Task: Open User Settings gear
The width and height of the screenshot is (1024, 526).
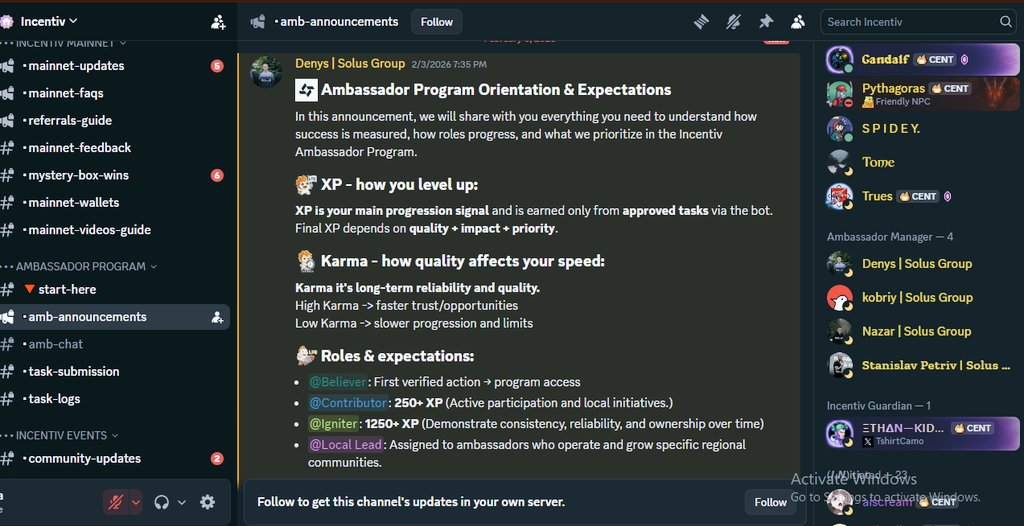Action: pos(207,502)
